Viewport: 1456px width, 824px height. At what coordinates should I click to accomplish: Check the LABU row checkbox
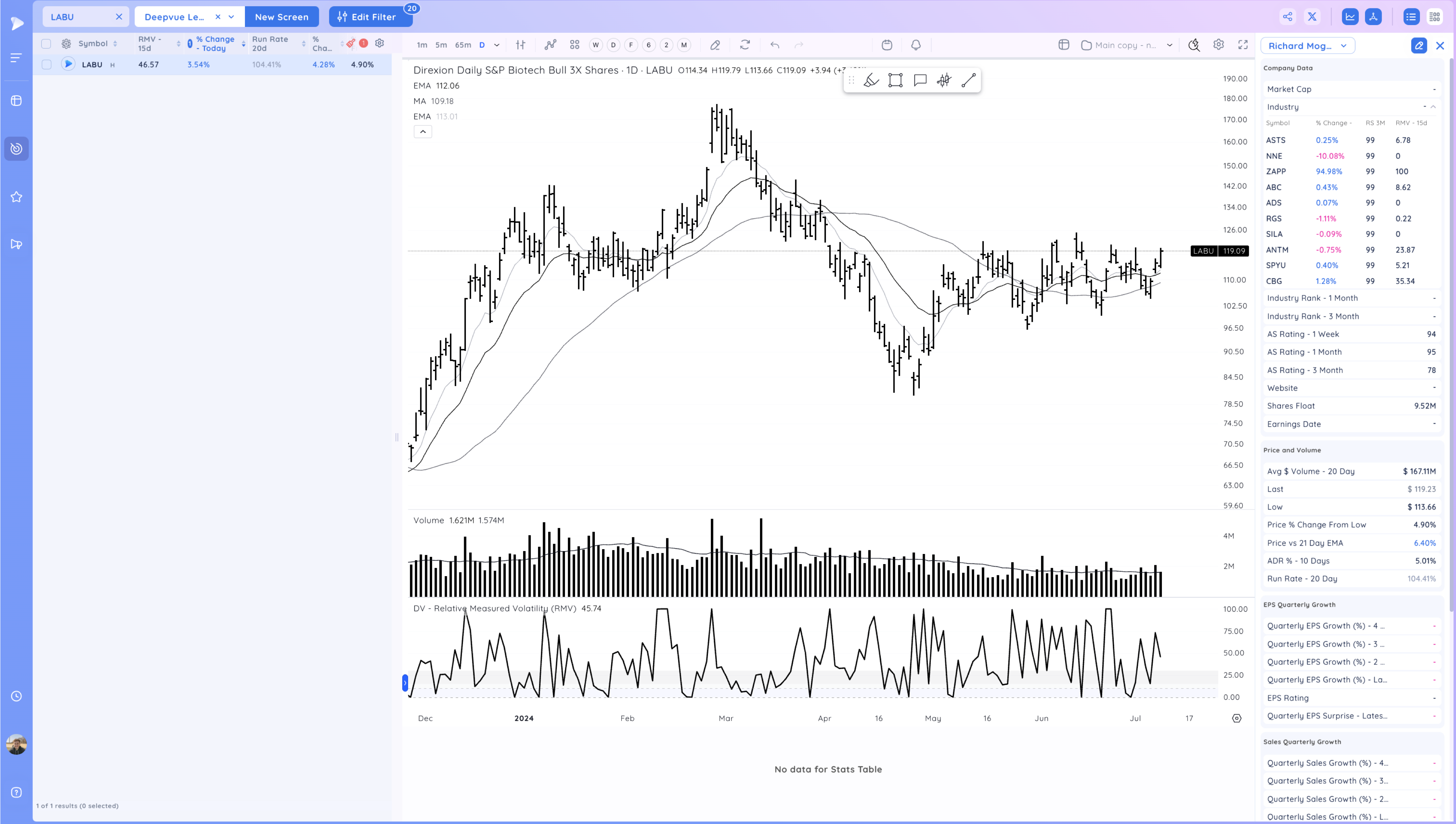pos(46,64)
